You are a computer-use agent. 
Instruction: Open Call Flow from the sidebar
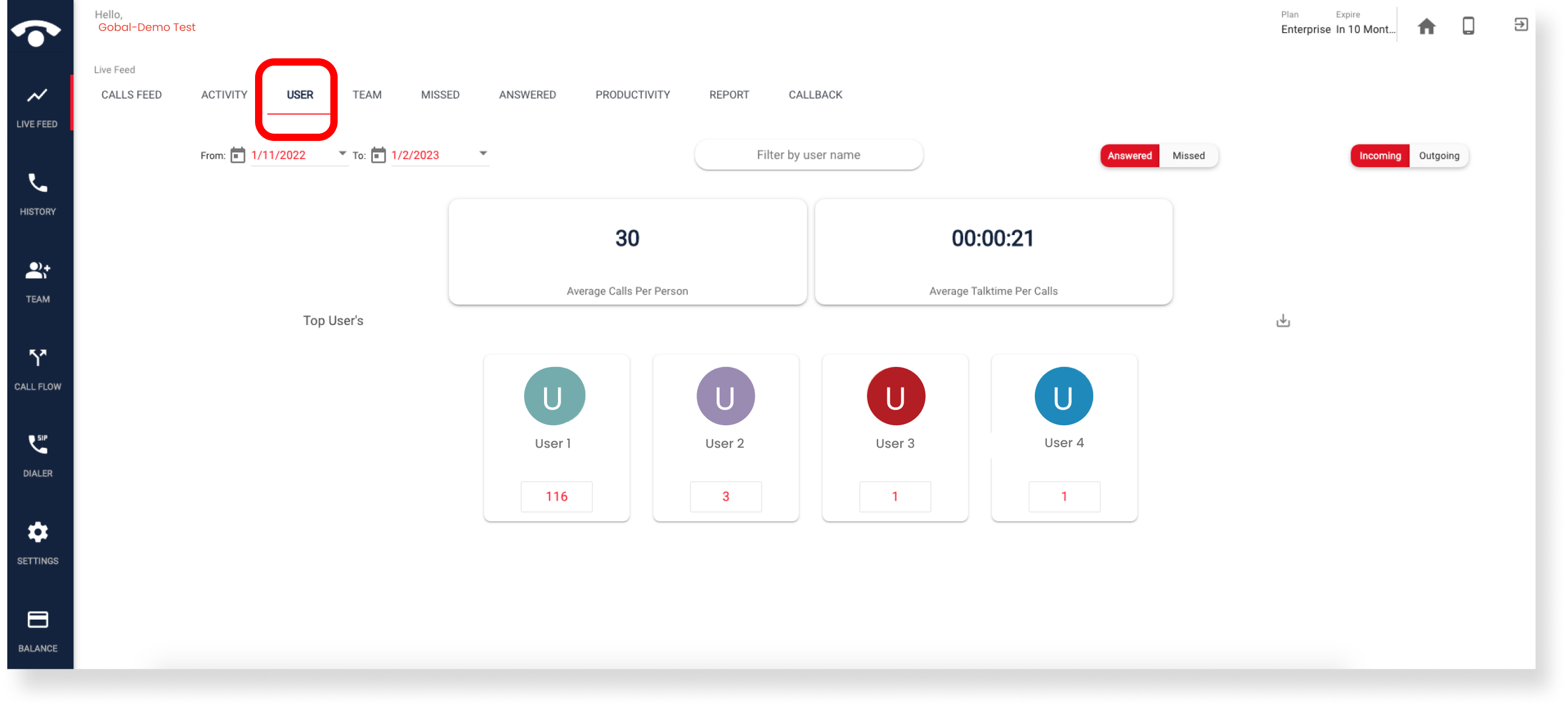tap(38, 358)
